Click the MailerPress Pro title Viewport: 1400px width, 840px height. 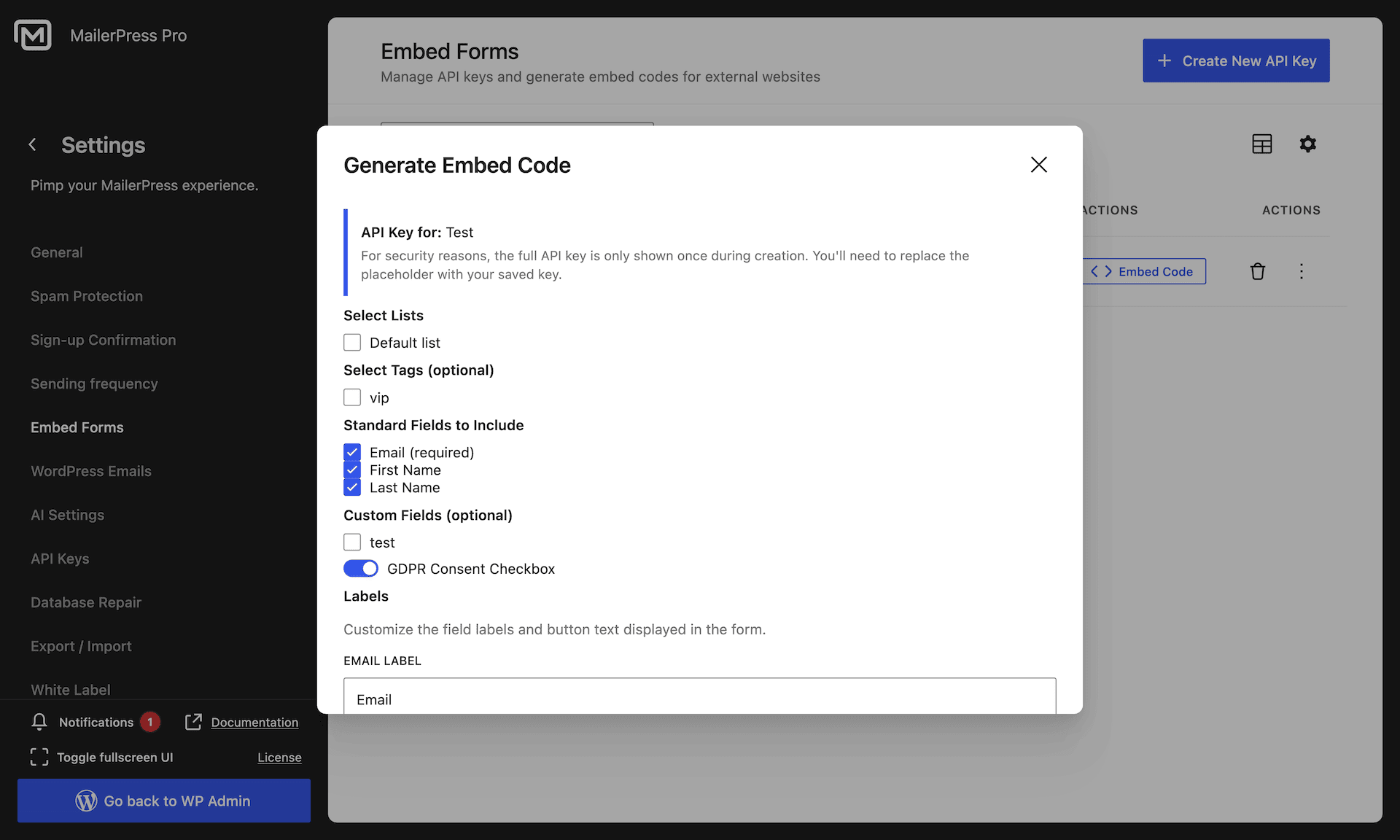coord(128,35)
